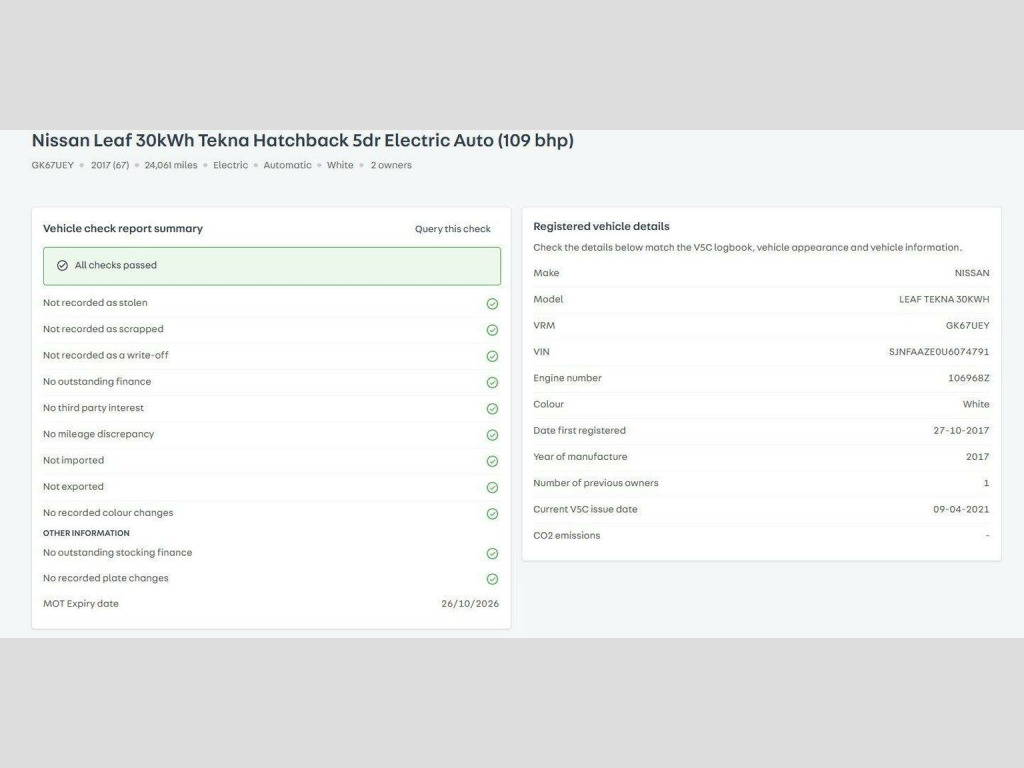Image resolution: width=1024 pixels, height=768 pixels.
Task: Click the Engine number value 106968Z
Action: tap(968, 378)
